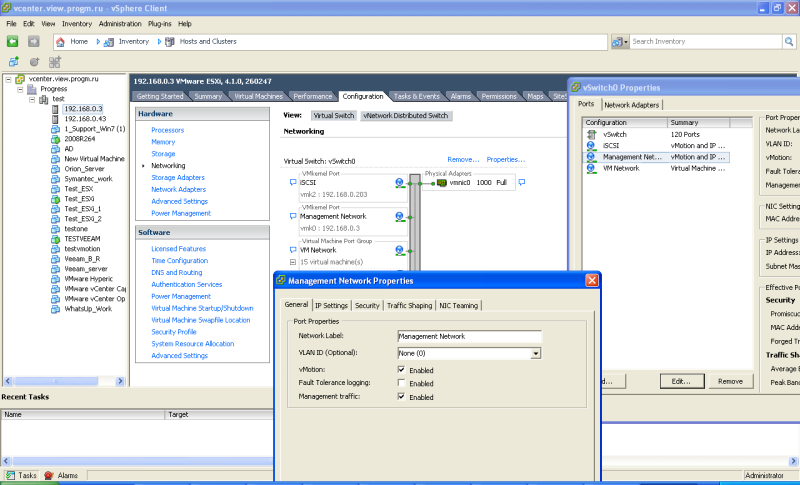800x485 pixels.
Task: Click the search magnifier icon
Action: [789, 42]
